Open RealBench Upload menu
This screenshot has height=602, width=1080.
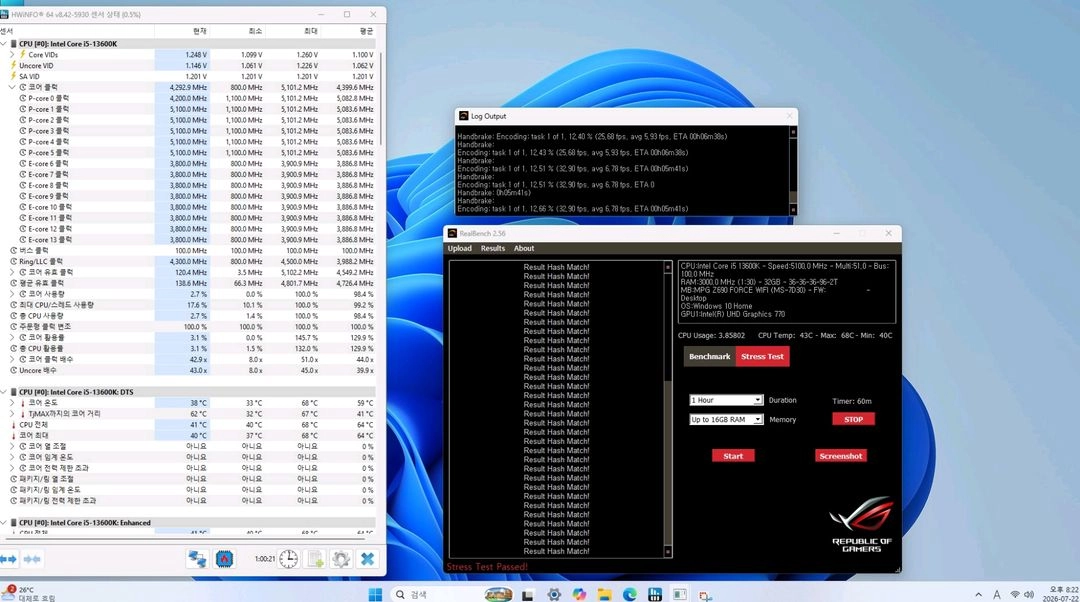pyautogui.click(x=459, y=249)
